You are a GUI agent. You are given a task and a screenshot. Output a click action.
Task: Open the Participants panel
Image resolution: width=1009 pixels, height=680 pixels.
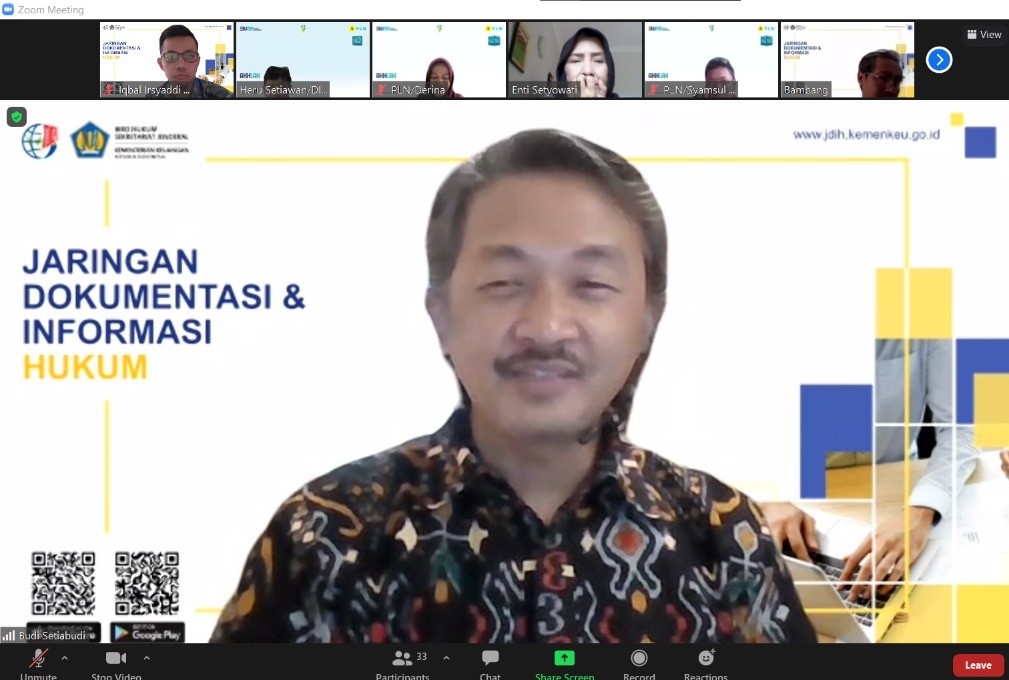(x=403, y=664)
